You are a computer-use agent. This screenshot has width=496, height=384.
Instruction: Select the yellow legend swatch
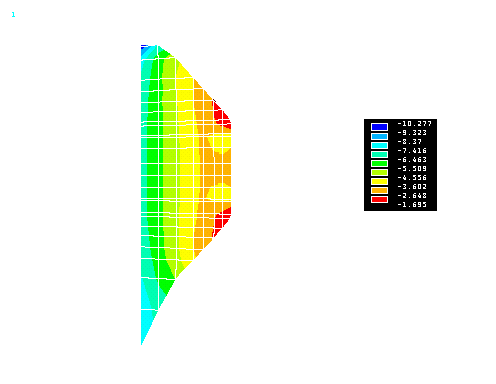[379, 181]
